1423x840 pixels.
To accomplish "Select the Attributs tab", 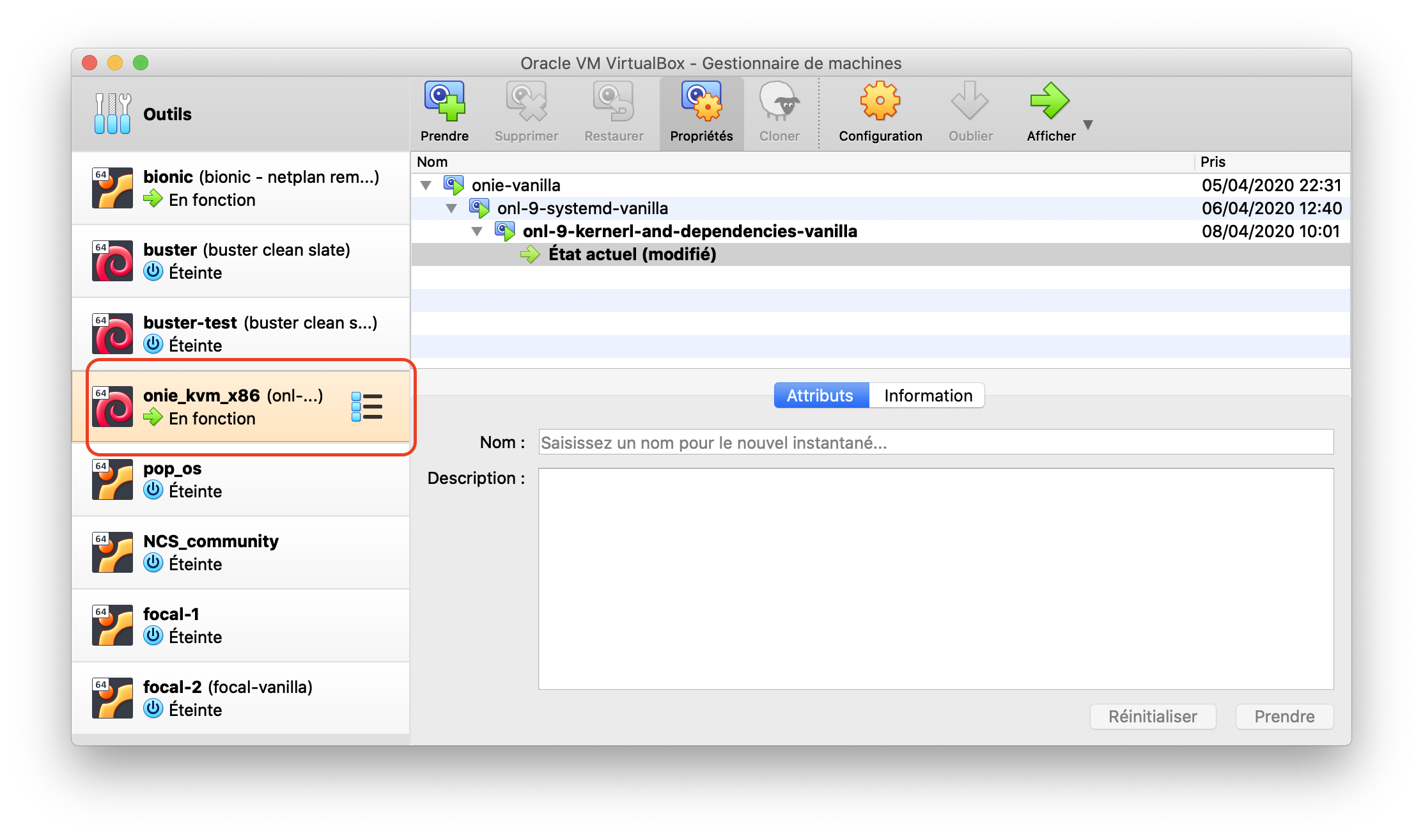I will [x=820, y=396].
